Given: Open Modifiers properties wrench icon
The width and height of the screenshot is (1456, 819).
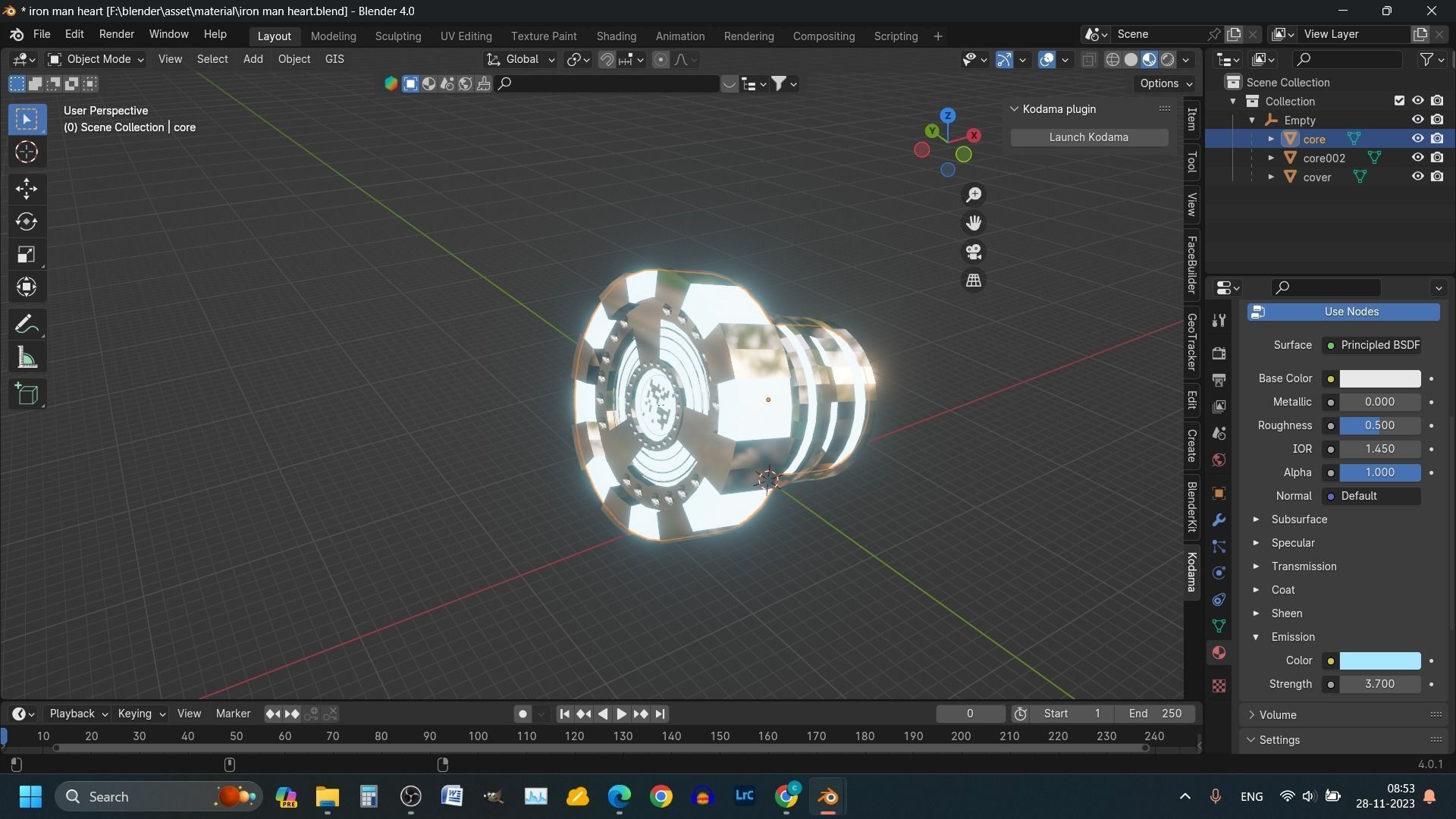Looking at the screenshot, I should [x=1219, y=520].
